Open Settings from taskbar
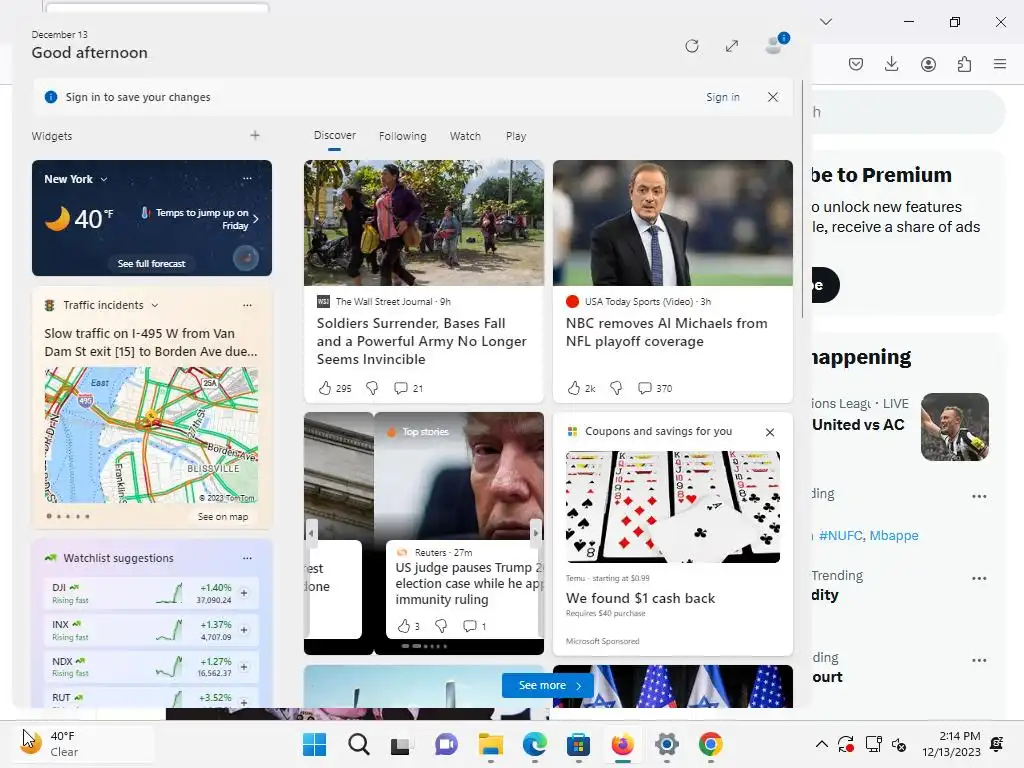This screenshot has width=1024, height=768. (x=666, y=744)
